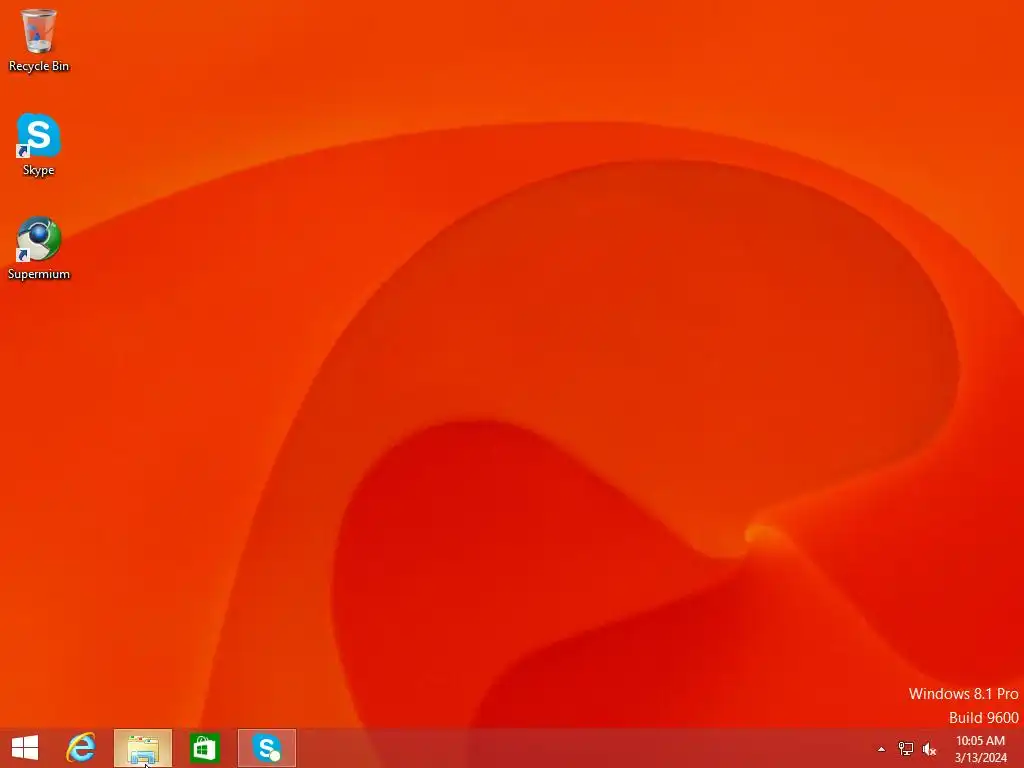The width and height of the screenshot is (1024, 768).
Task: Show hidden tray icons arrow
Action: [881, 750]
